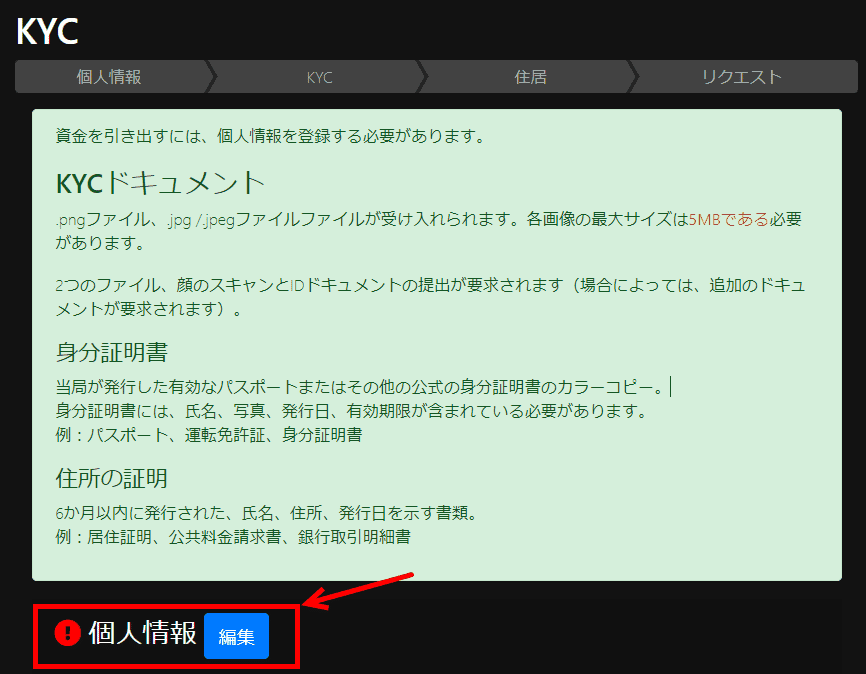866x674 pixels.
Task: Click the line starting 身分証明書には、氏名、写真
Action: pos(351,411)
